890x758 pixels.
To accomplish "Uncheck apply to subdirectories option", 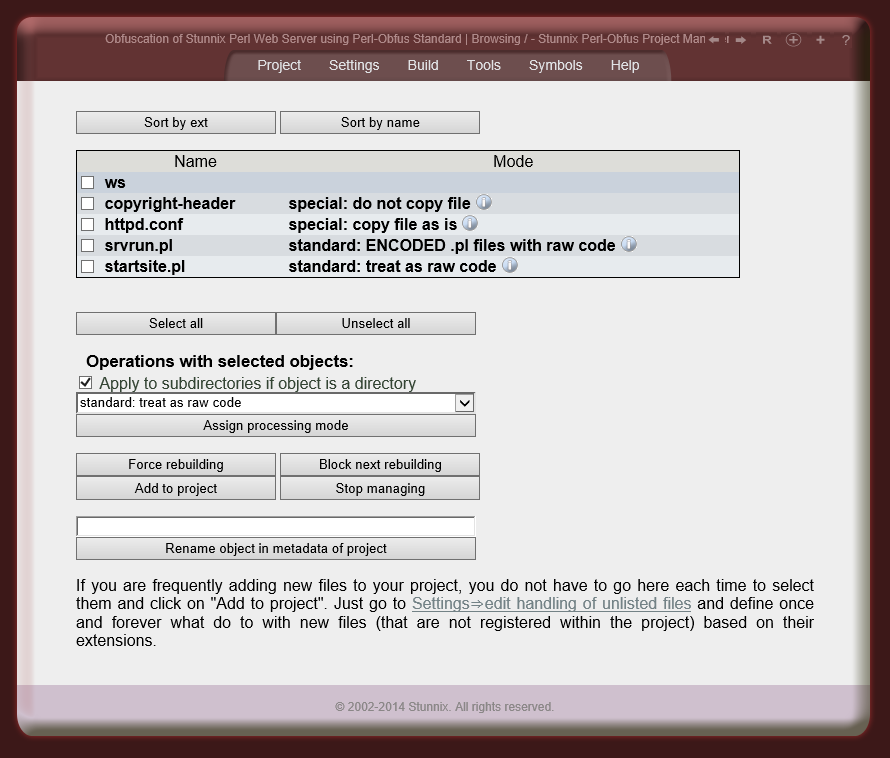I will coord(85,382).
